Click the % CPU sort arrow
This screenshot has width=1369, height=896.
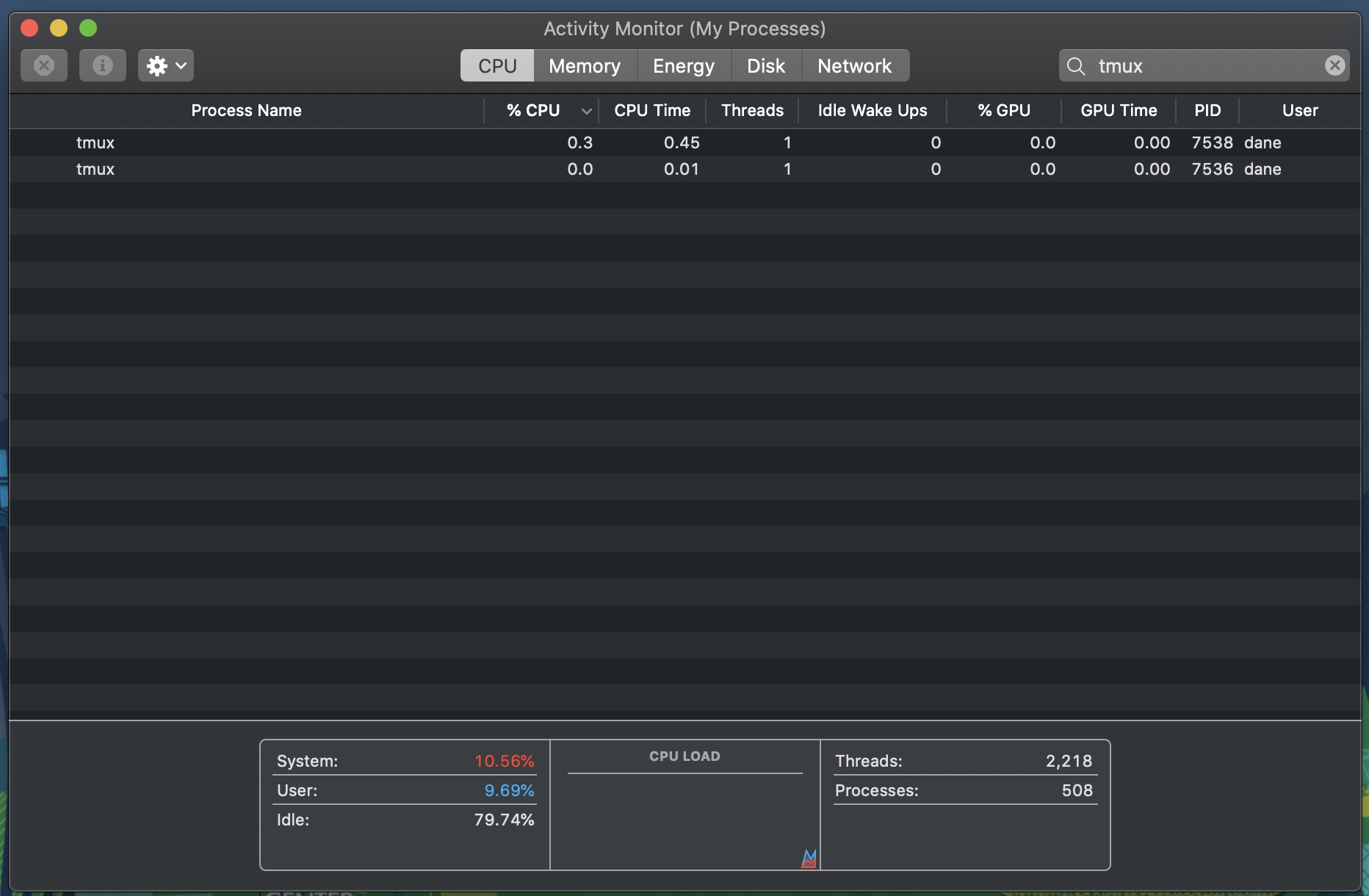(585, 110)
